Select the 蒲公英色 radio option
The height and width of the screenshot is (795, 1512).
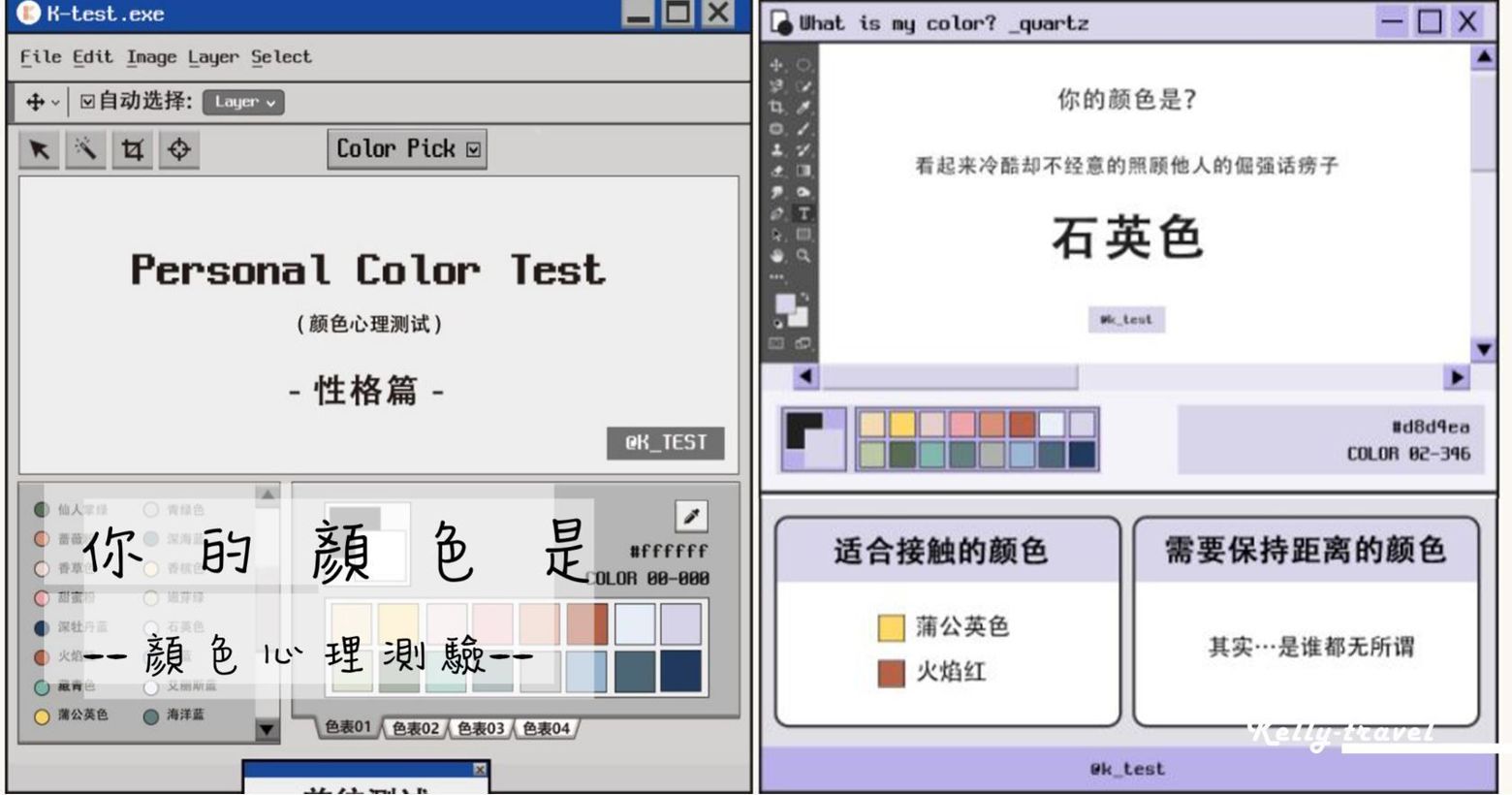tap(42, 716)
